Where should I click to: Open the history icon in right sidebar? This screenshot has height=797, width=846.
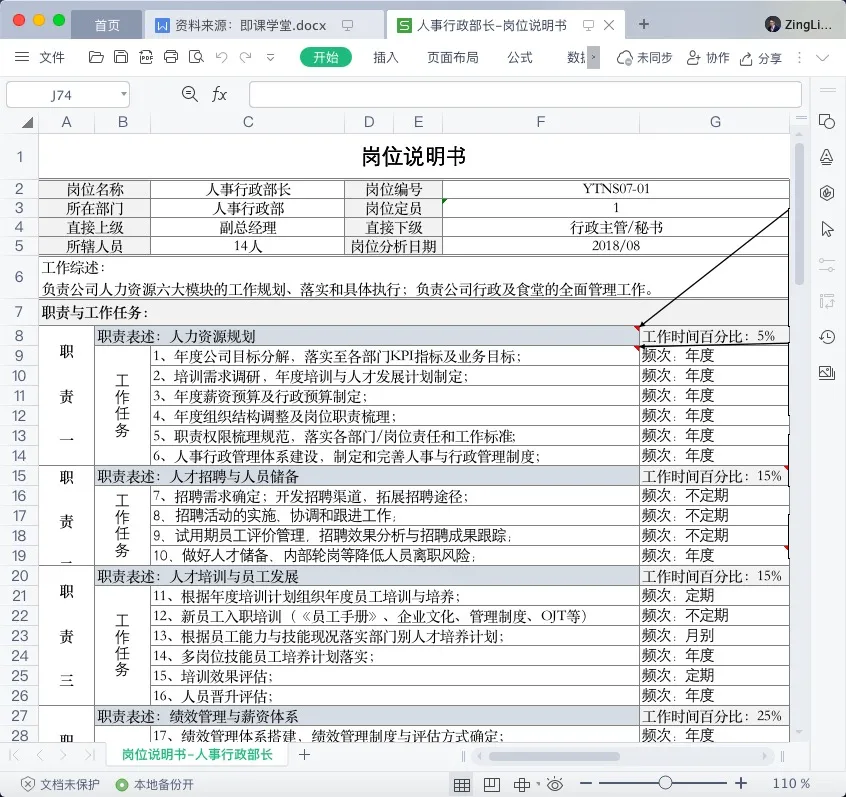(826, 337)
